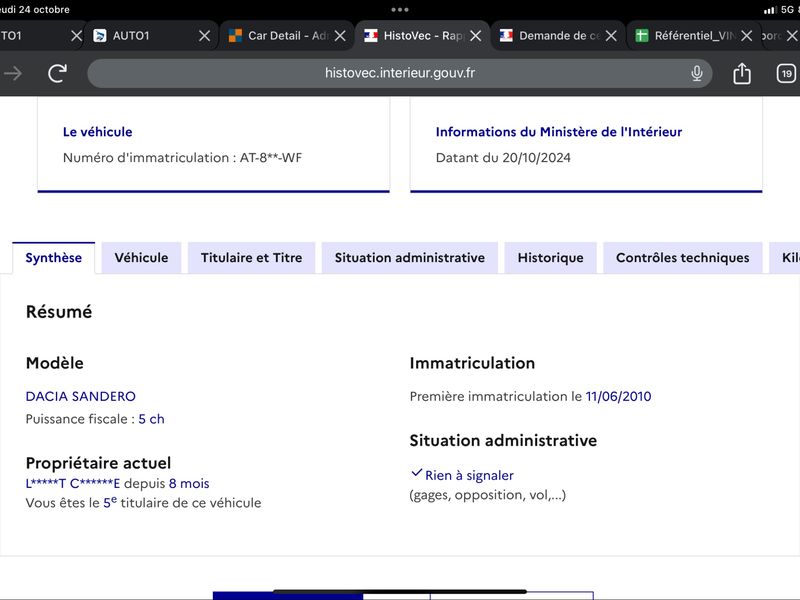Screen dimensions: 800x600
Task: Switch to the AUTO1 browser tab
Action: (143, 36)
